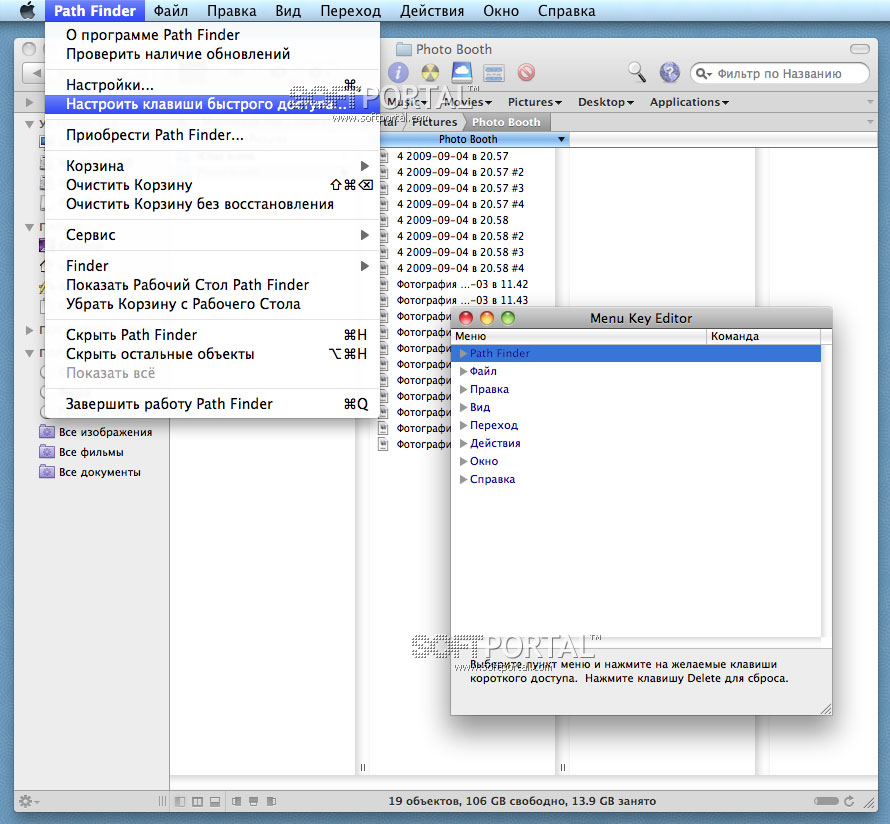Choose О программе Path Finder
The height and width of the screenshot is (824, 890).
pos(212,35)
